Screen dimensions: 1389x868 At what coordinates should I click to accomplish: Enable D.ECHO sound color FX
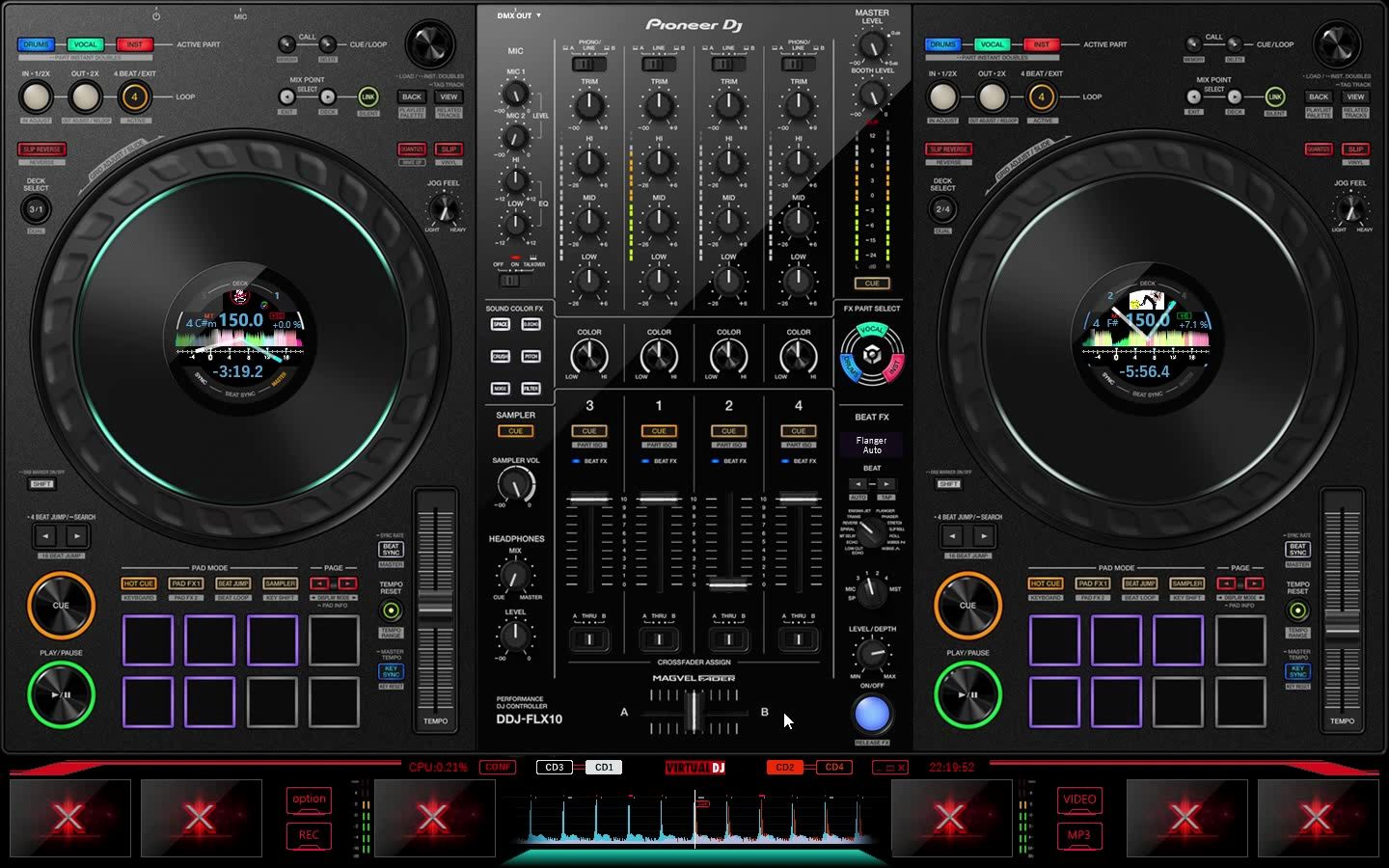click(531, 325)
